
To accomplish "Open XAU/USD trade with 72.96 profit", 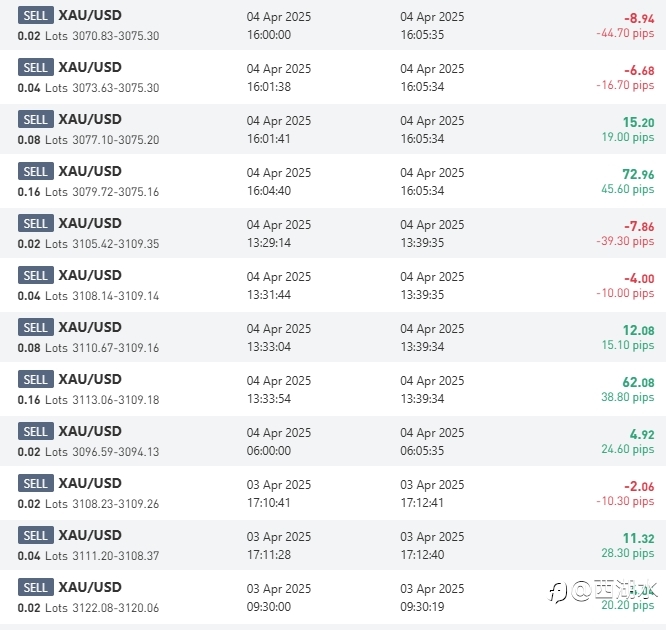I will [90, 172].
